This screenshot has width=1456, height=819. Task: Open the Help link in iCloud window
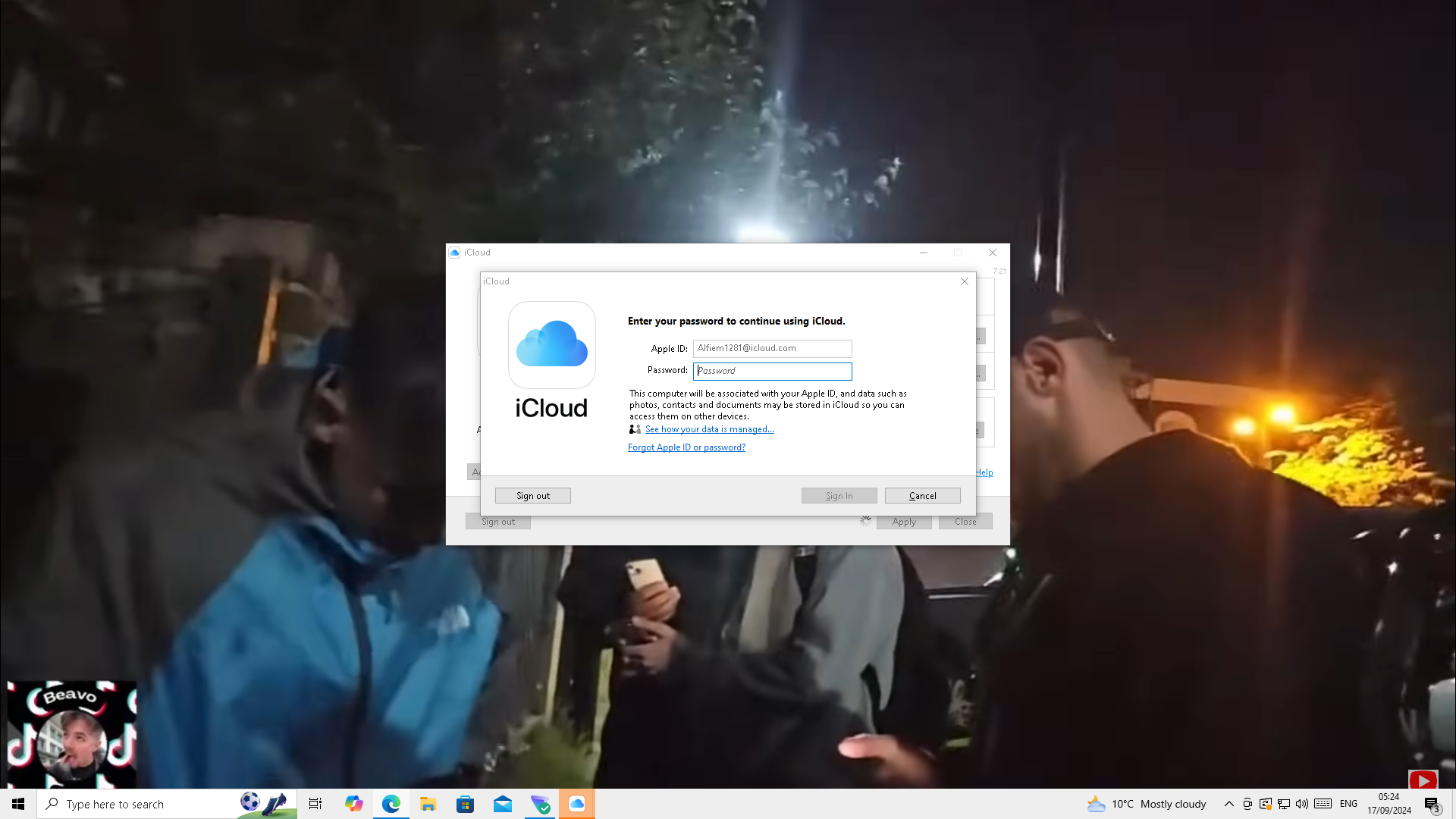coord(984,472)
